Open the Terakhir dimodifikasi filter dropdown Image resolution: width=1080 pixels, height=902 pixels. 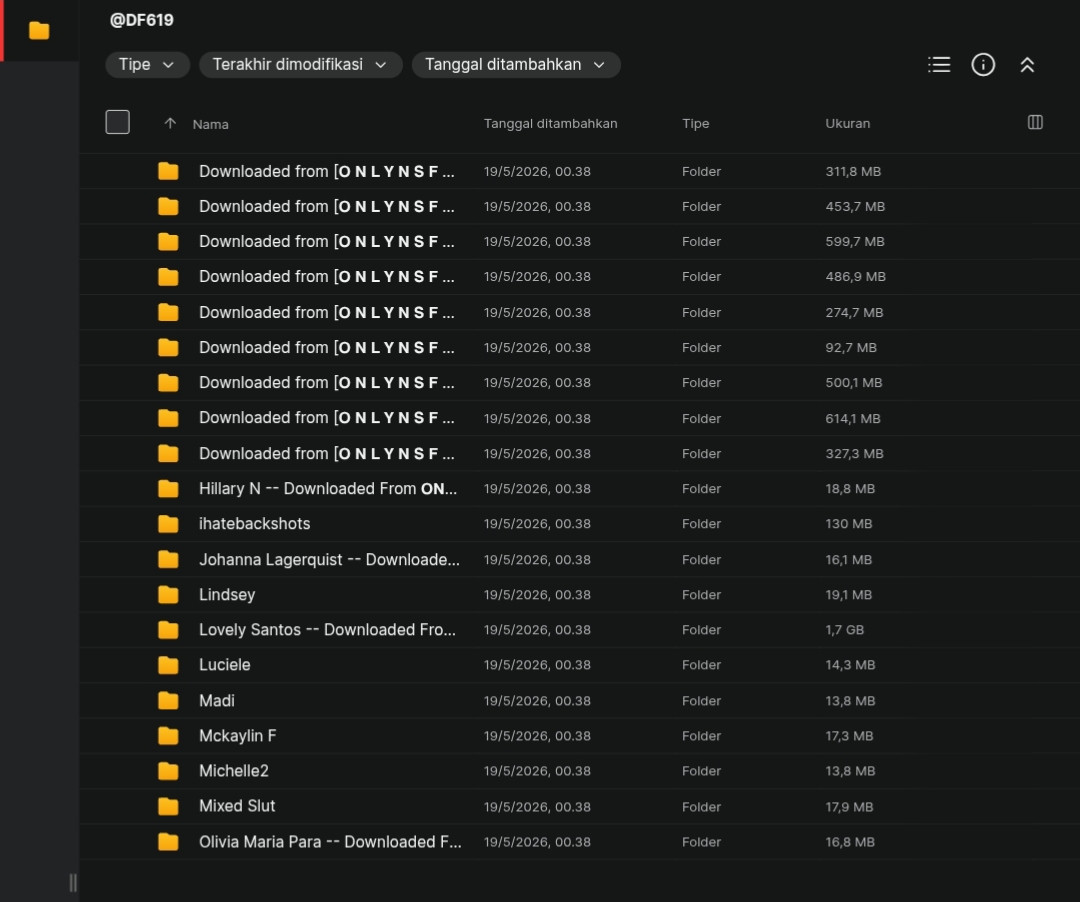coord(300,65)
